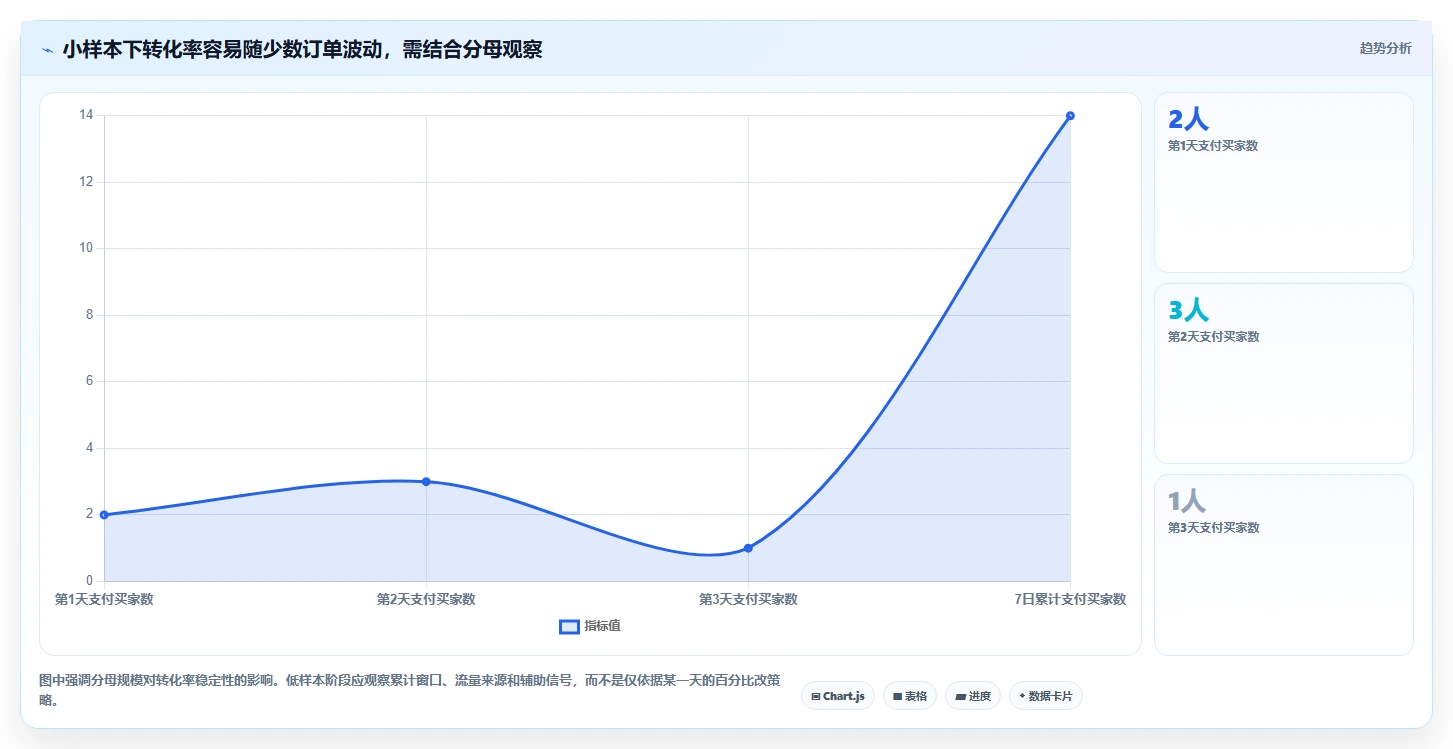1453x749 pixels.
Task: Click the lightning icon beside the title
Action: [x=47, y=50]
